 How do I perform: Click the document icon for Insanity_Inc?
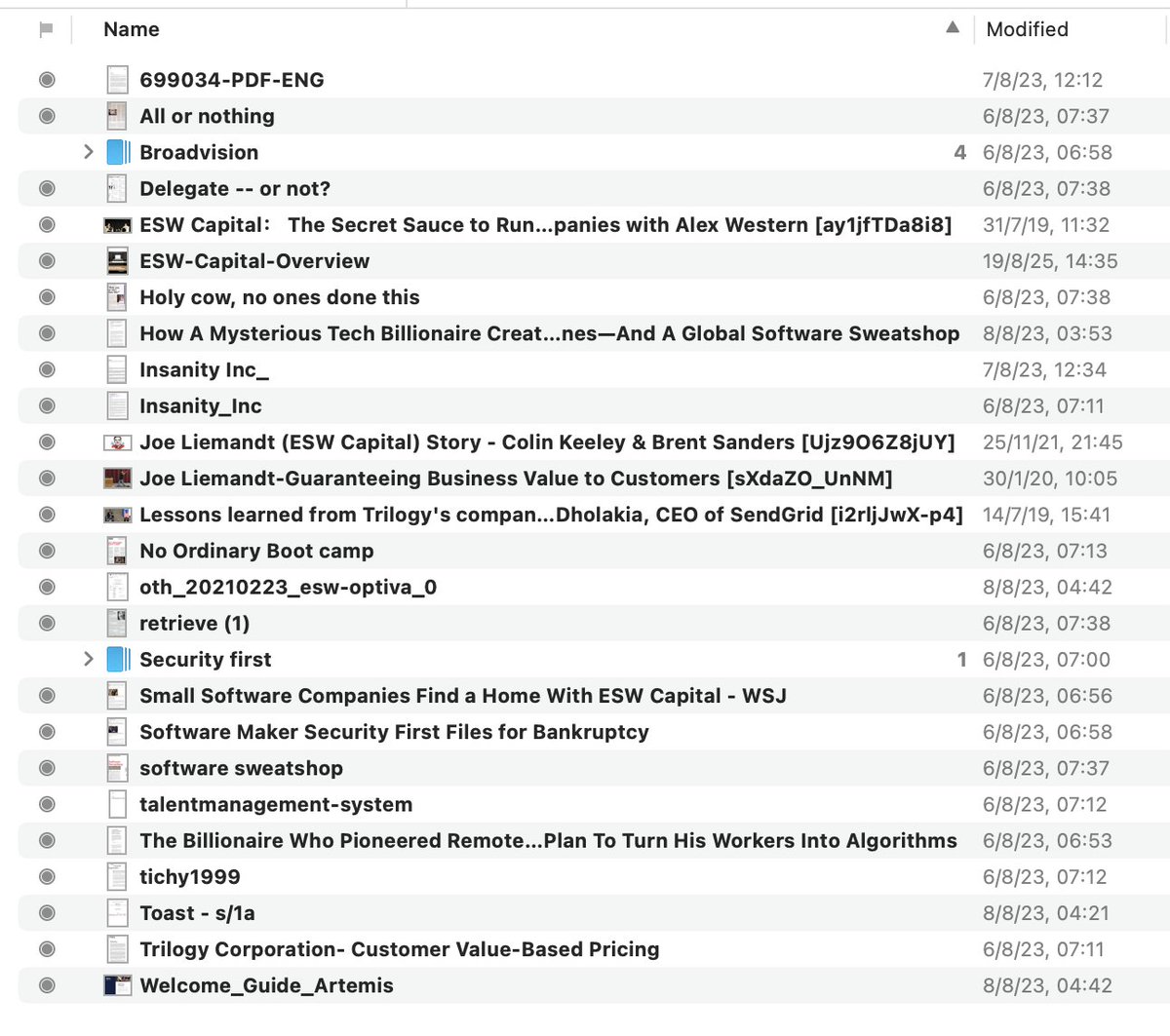point(117,405)
